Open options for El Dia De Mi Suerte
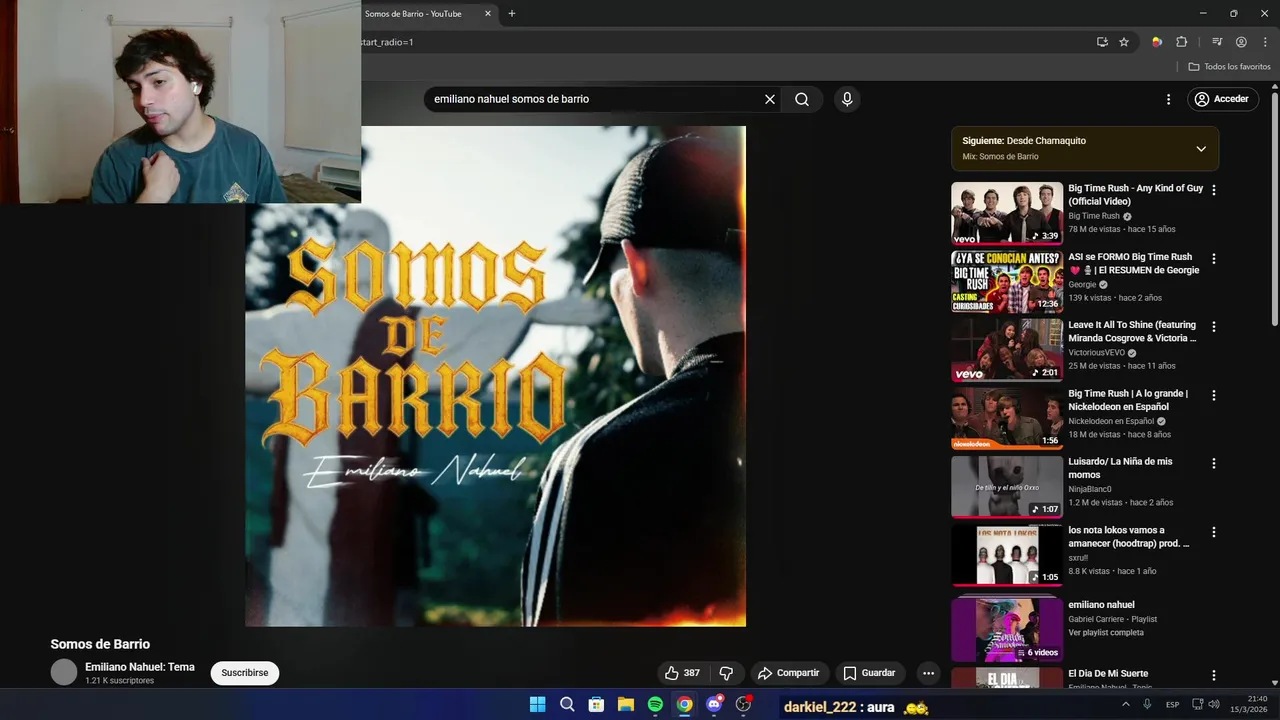 point(1214,676)
